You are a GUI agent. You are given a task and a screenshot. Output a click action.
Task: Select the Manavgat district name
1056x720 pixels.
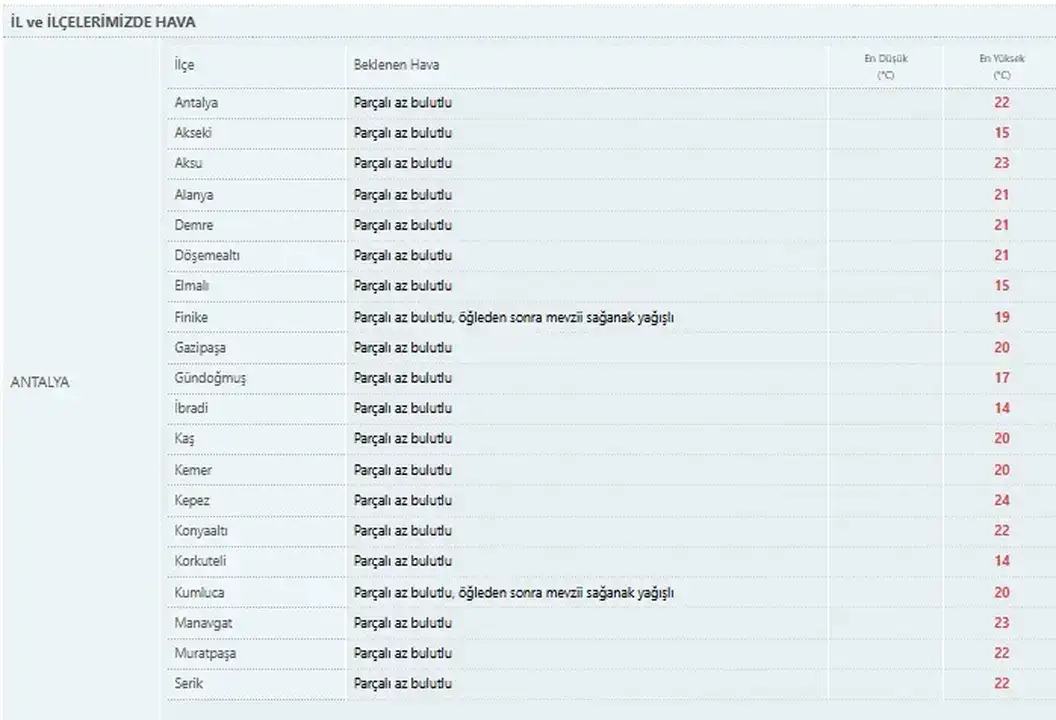(x=201, y=623)
